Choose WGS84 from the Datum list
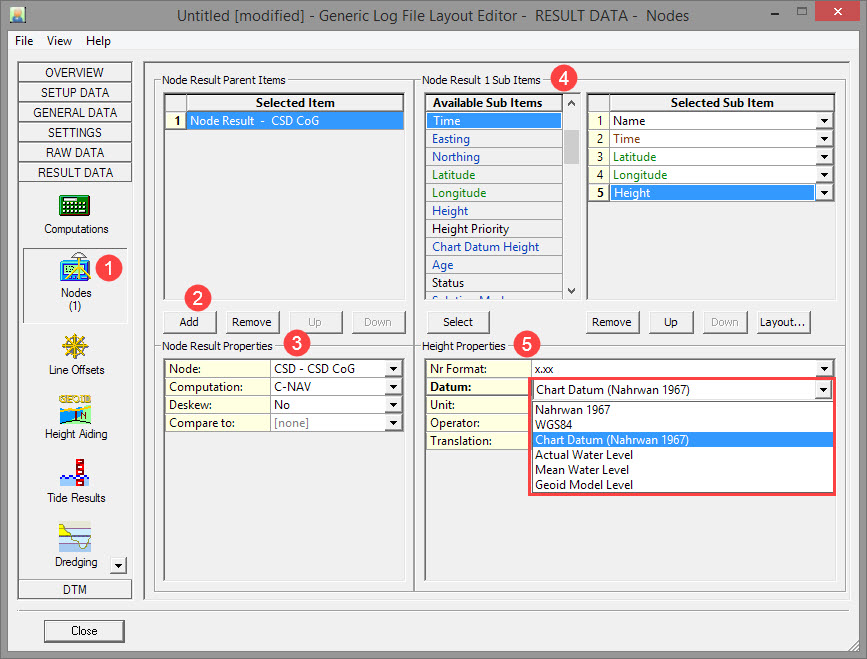The width and height of the screenshot is (867, 659). [x=552, y=424]
